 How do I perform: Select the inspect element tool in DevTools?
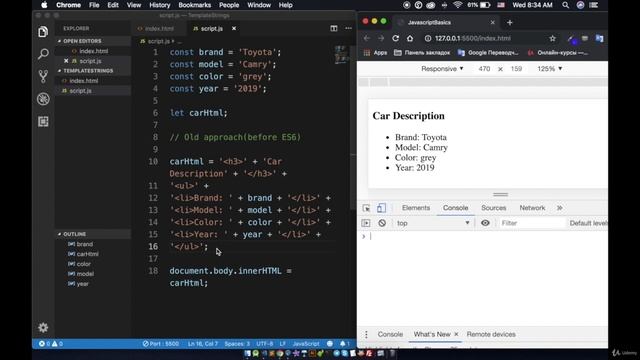(x=366, y=208)
